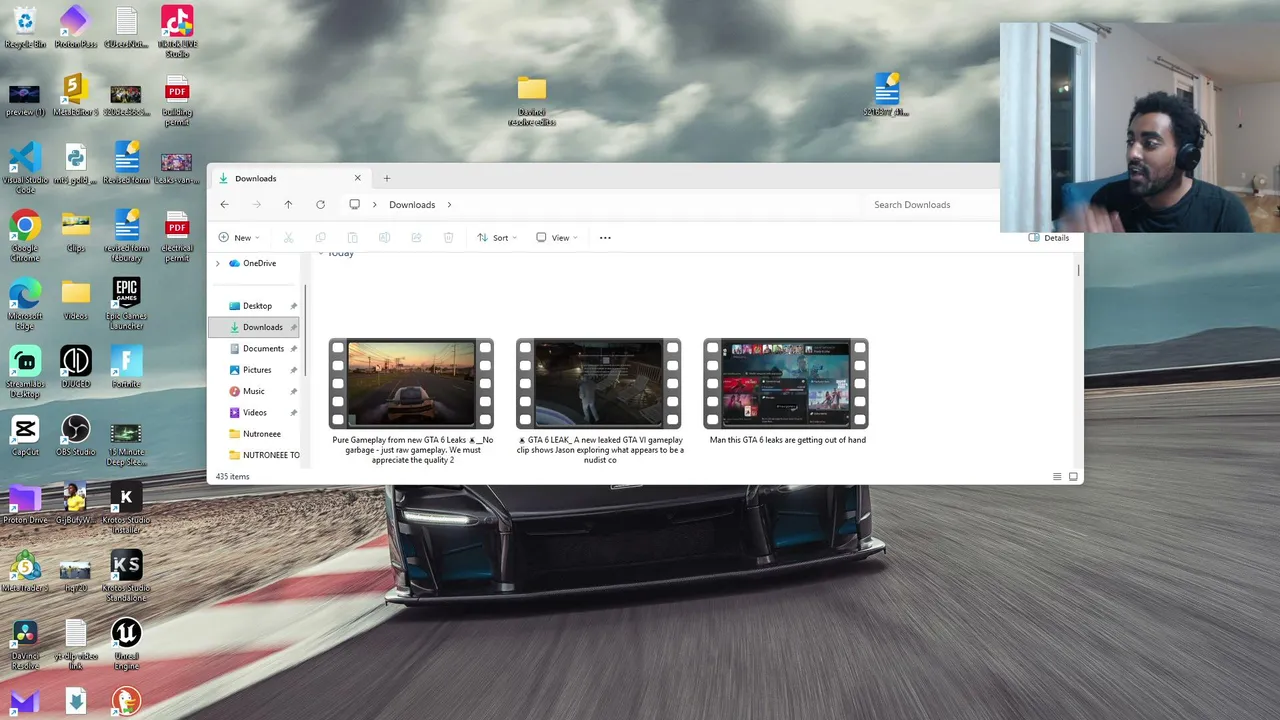The width and height of the screenshot is (1280, 720).
Task: Launch OBS Studio desktop shortcut
Action: click(75, 435)
